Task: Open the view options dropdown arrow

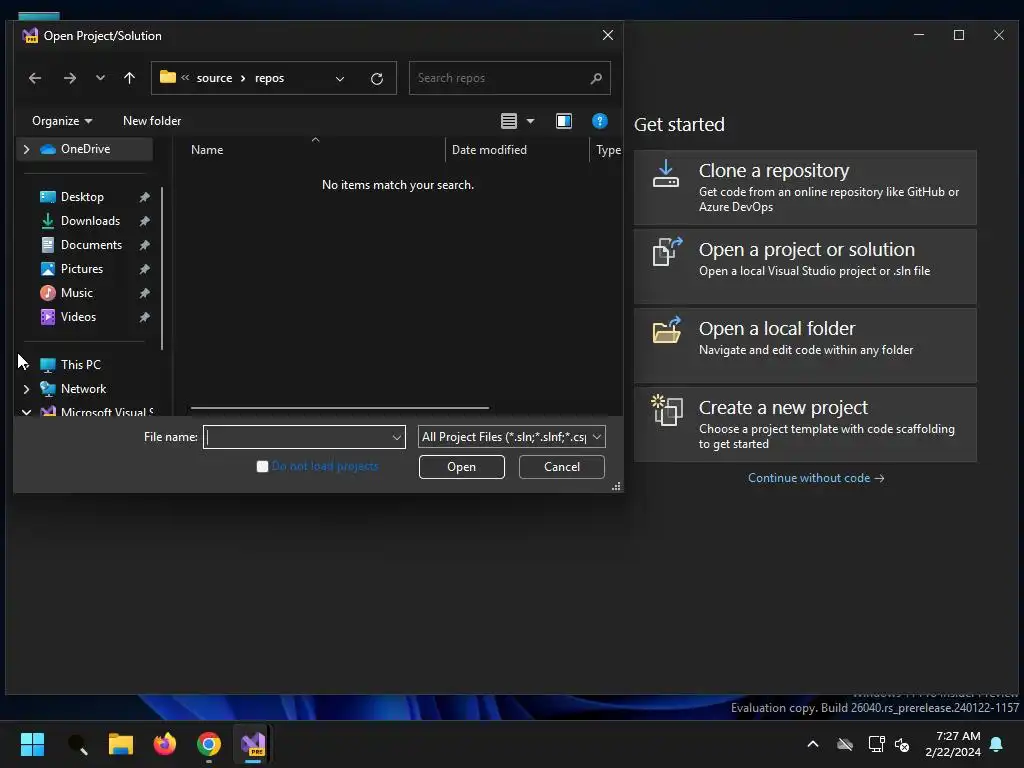Action: point(530,121)
